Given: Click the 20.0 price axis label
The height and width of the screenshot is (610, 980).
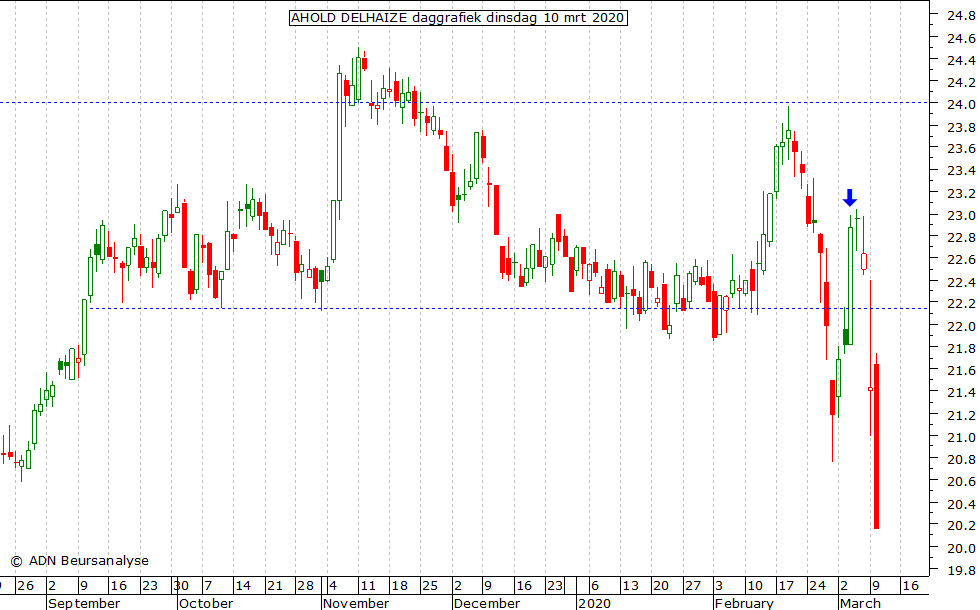Looking at the screenshot, I should coord(961,548).
